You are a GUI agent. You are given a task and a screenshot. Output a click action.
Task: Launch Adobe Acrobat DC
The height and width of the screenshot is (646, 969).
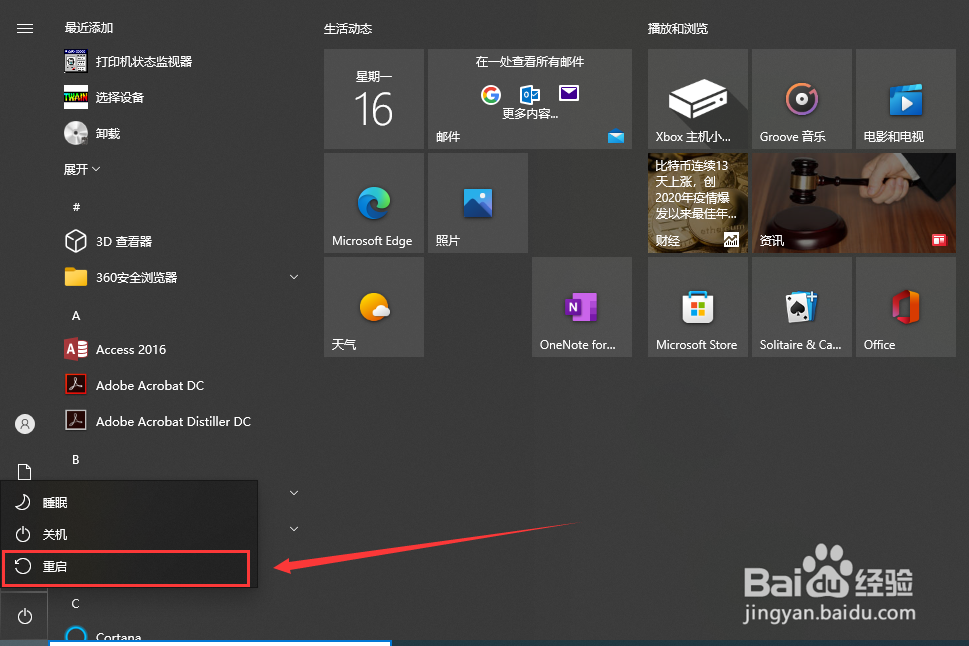pyautogui.click(x=134, y=385)
